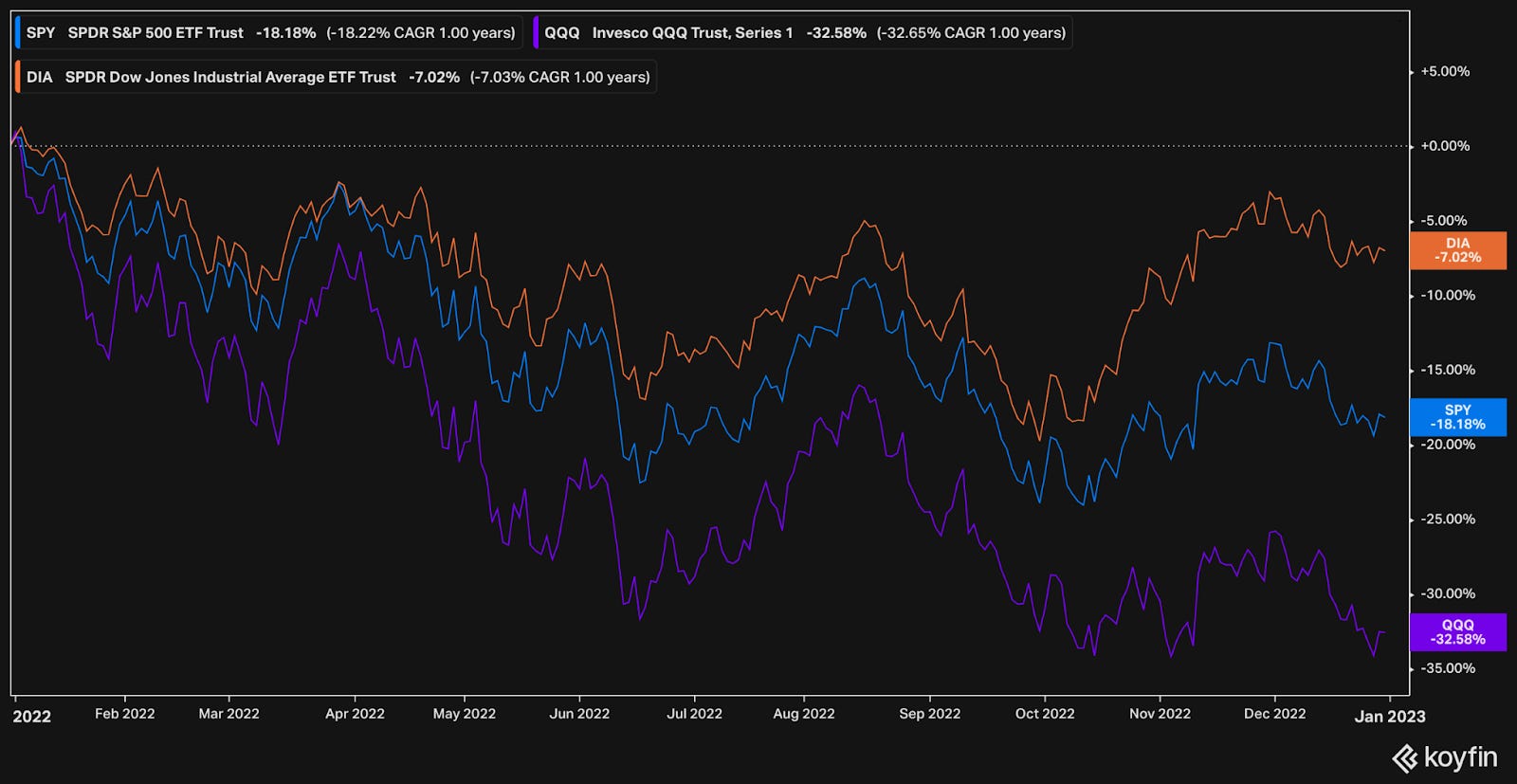Click the -35.00% y-axis label

[x=1448, y=668]
